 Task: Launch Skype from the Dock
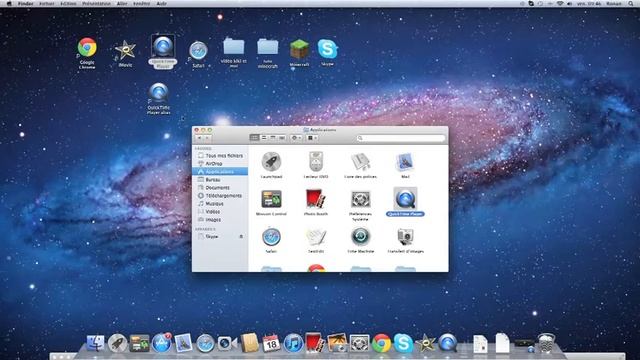pos(403,343)
